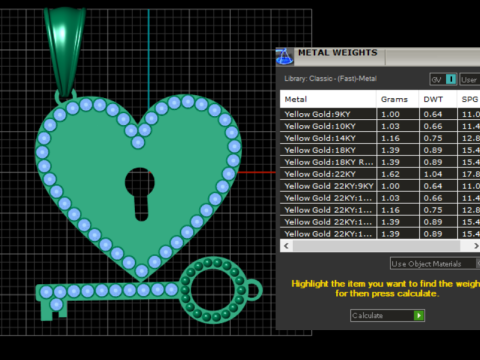Select the Yellow Gold:14KY row
The width and height of the screenshot is (480, 360).
380,138
